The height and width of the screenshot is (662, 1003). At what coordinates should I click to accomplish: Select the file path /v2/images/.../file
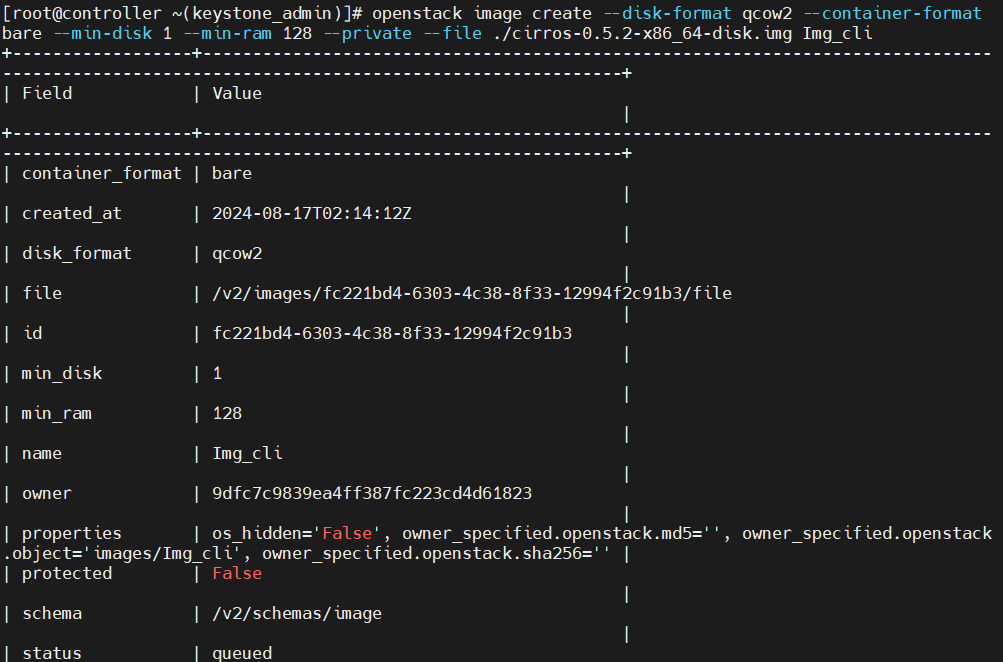point(472,294)
